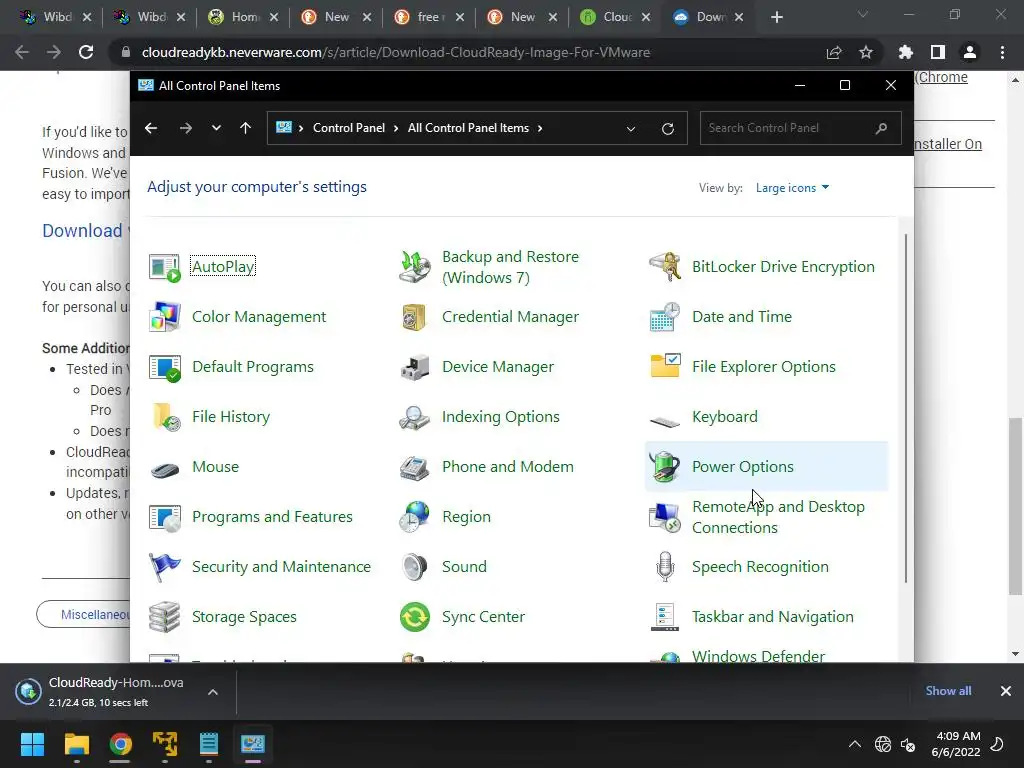Go back in Control Panel
The height and width of the screenshot is (768, 1024).
pyautogui.click(x=151, y=128)
